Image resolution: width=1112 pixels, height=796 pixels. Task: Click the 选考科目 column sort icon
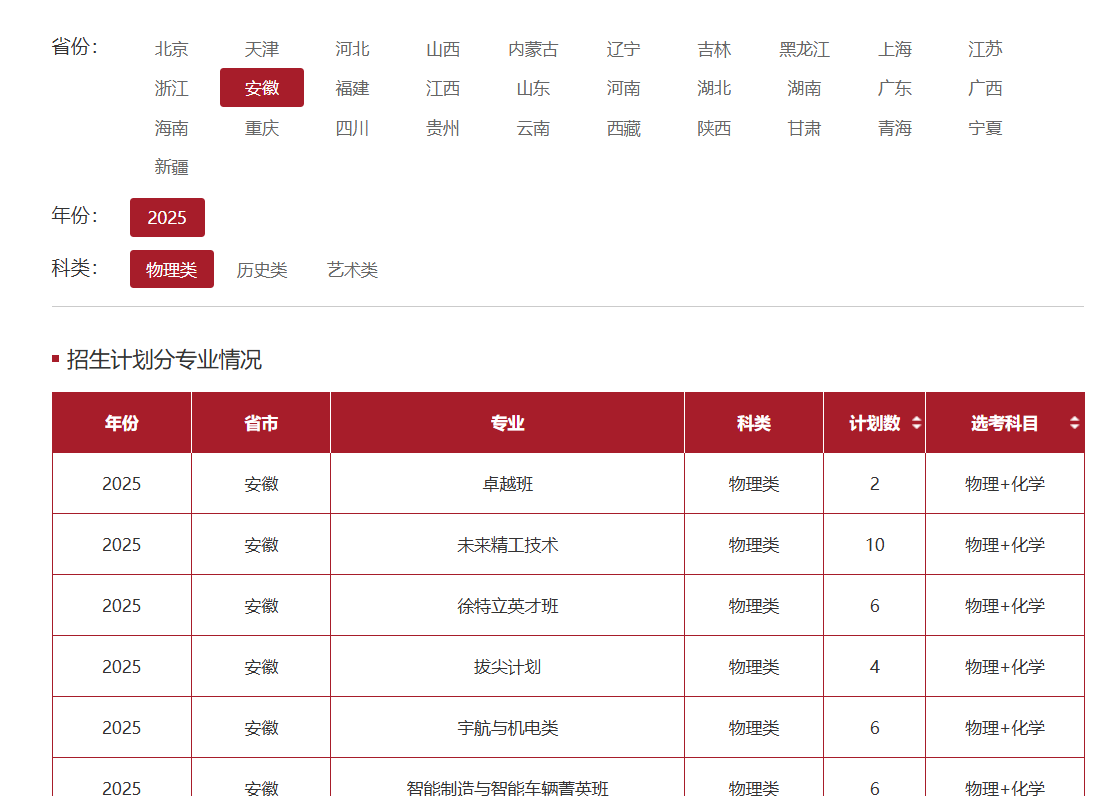click(x=1074, y=423)
